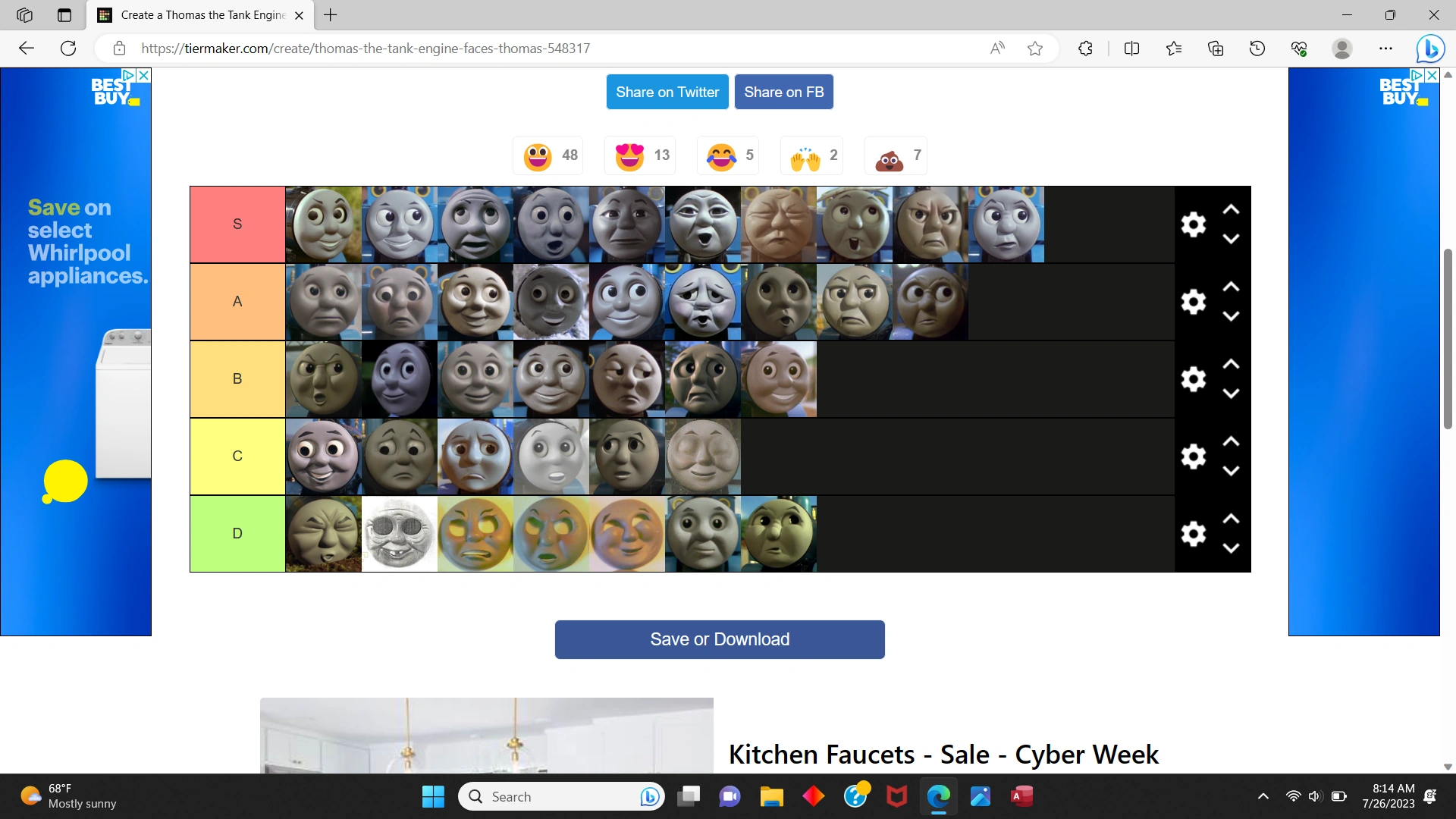
Task: Open the Settings and more browser menu
Action: 1387,48
